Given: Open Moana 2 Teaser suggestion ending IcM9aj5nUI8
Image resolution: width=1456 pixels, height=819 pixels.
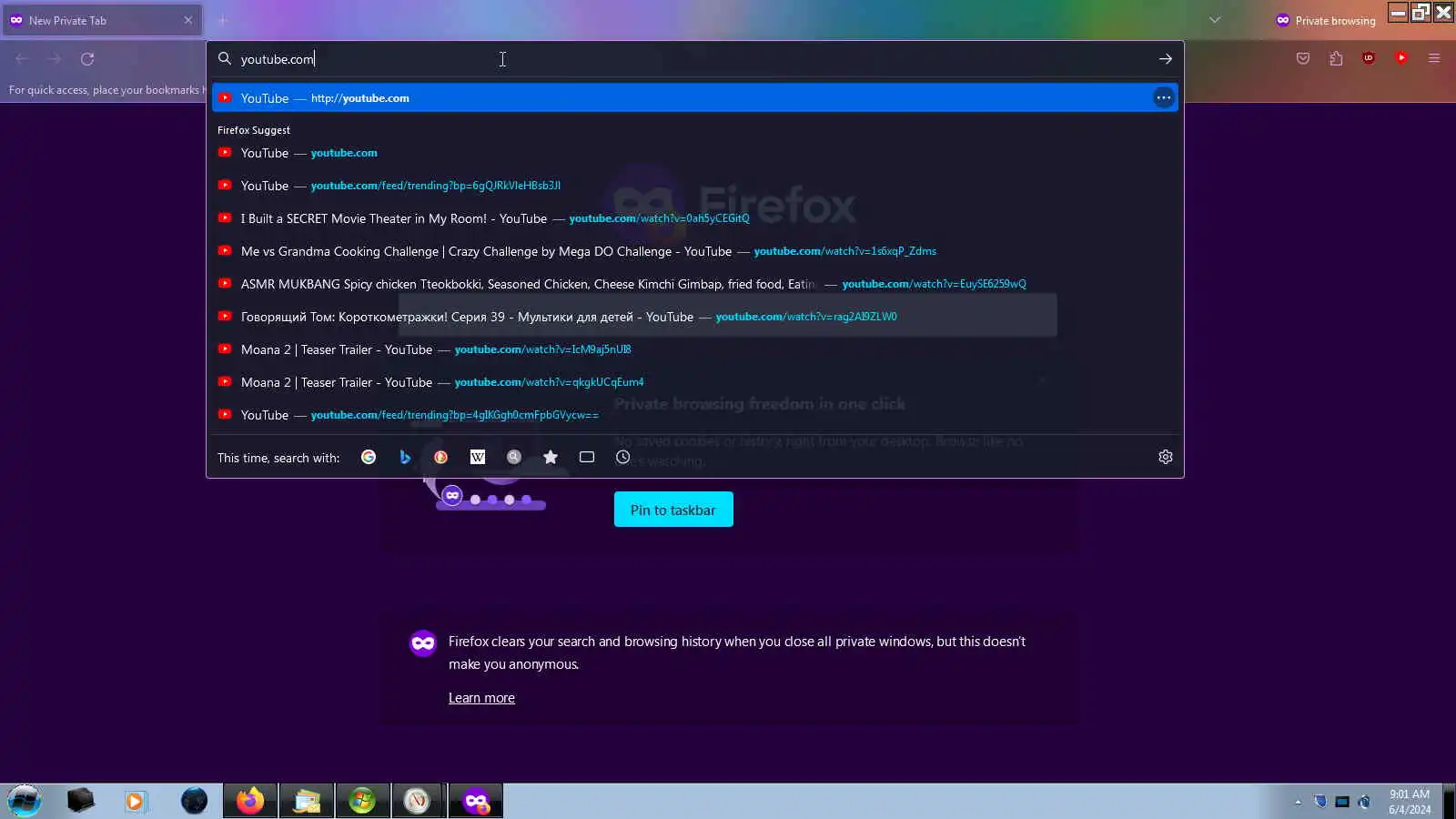Looking at the screenshot, I should pyautogui.click(x=695, y=349).
